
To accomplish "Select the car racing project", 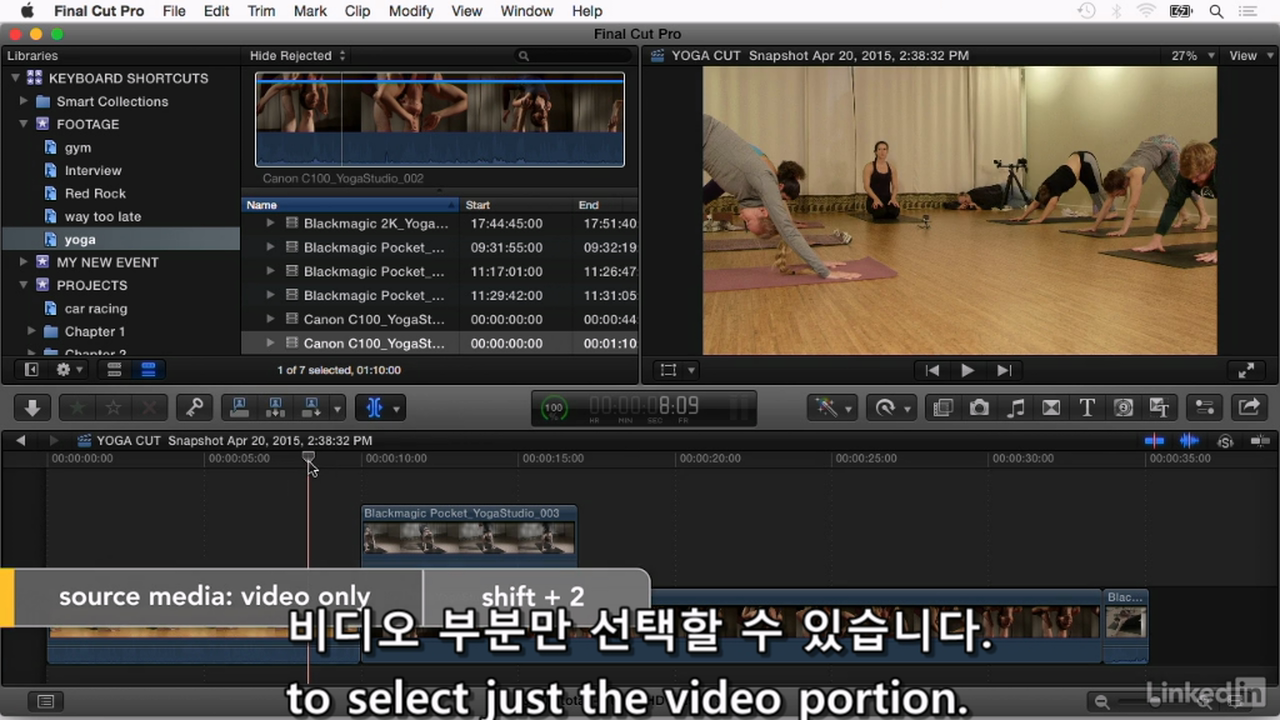I will coord(96,308).
